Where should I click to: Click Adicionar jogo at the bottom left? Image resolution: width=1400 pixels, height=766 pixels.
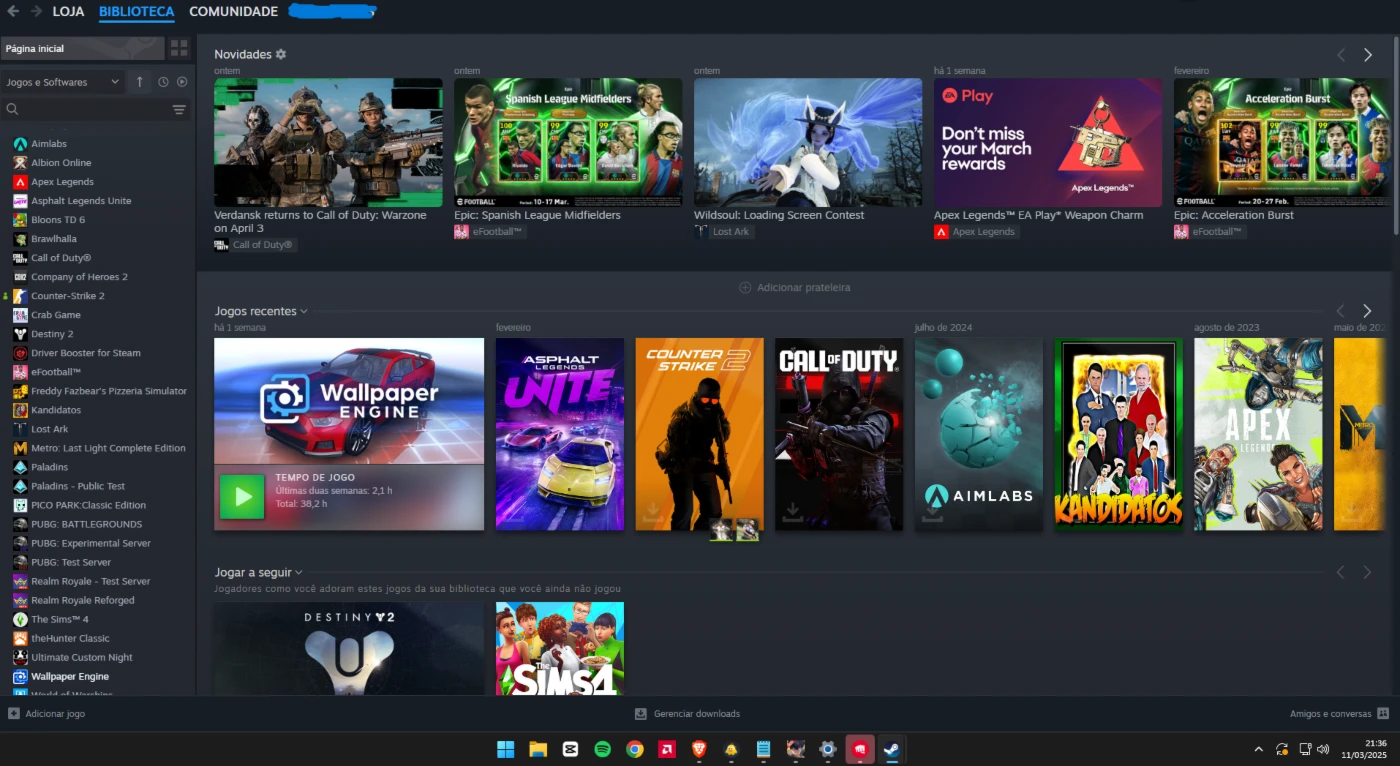pos(46,714)
